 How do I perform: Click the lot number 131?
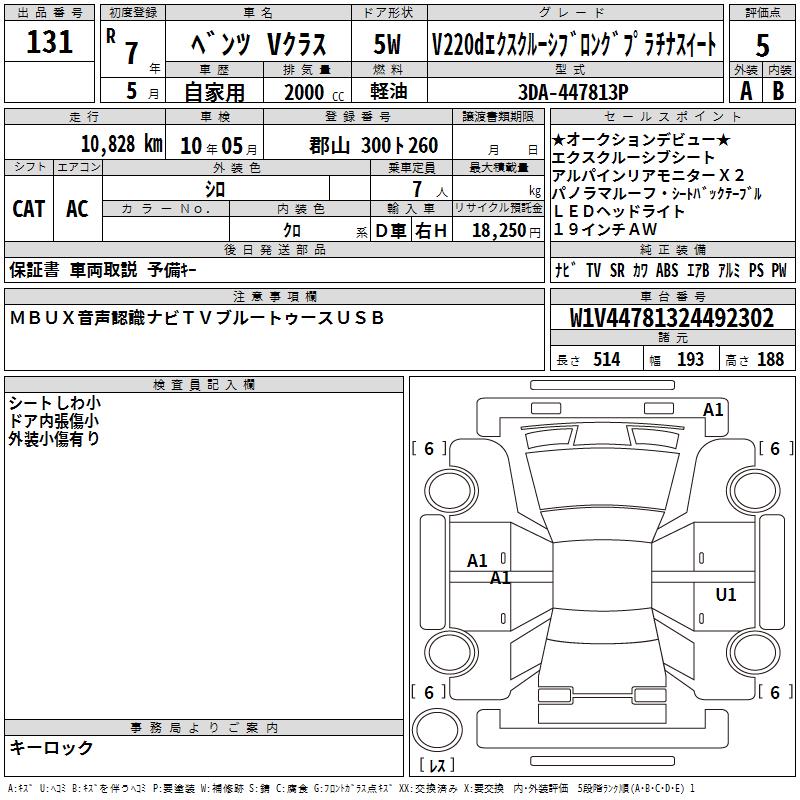coord(49,42)
